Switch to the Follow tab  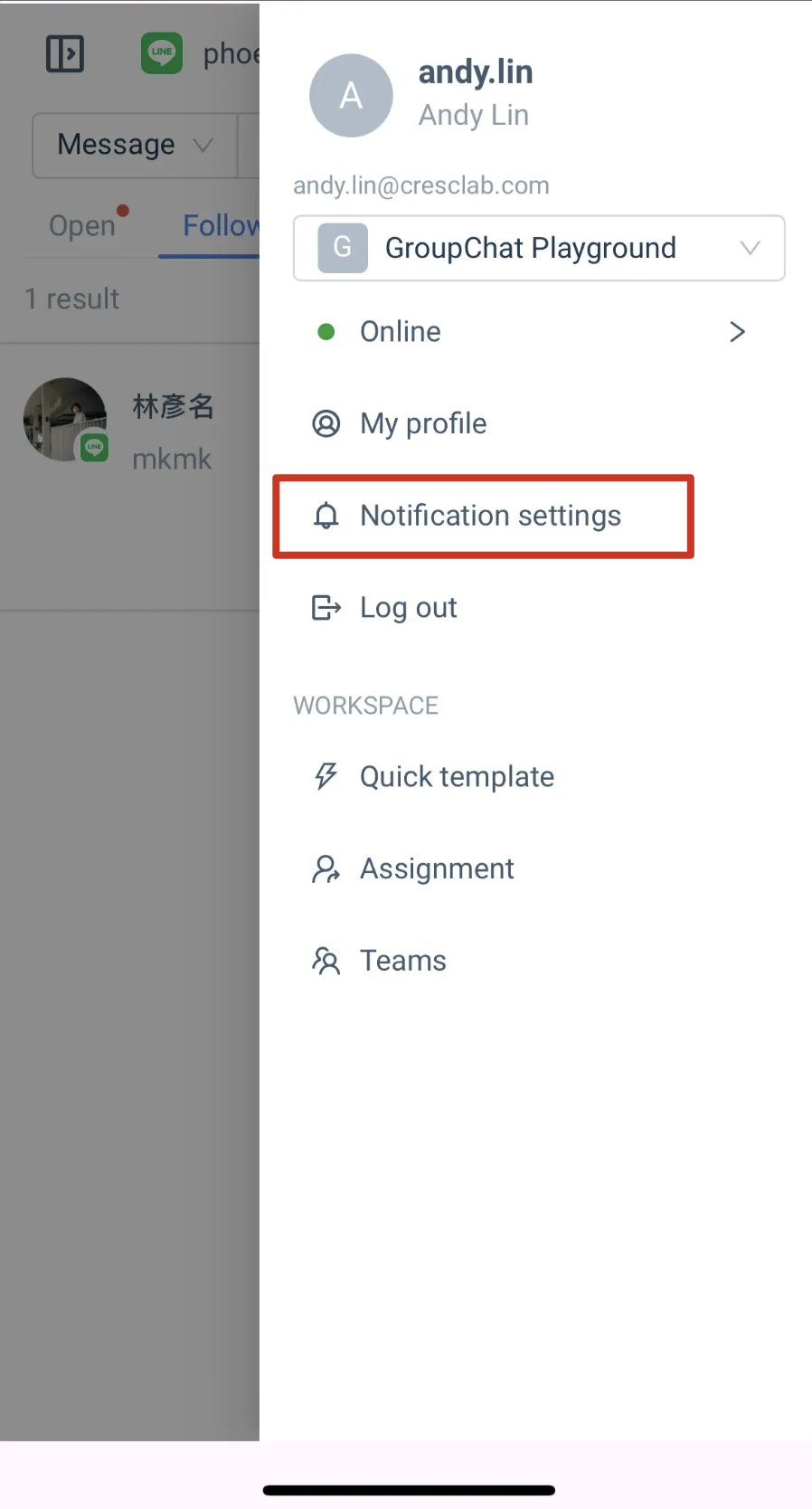point(222,225)
